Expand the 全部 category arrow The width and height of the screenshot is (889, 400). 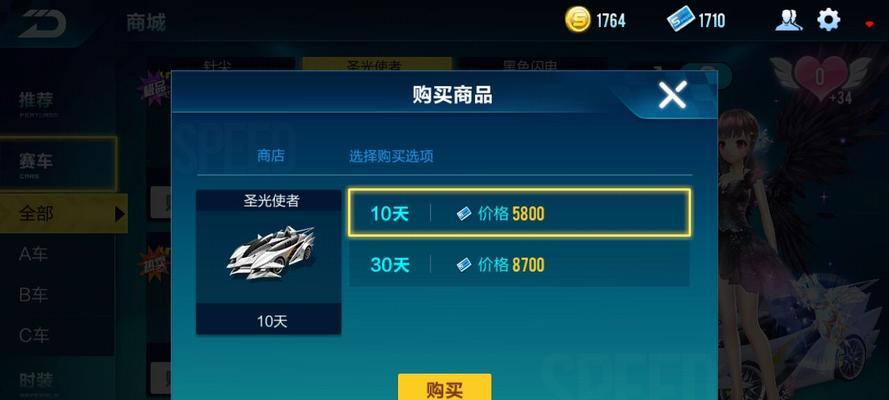[120, 214]
